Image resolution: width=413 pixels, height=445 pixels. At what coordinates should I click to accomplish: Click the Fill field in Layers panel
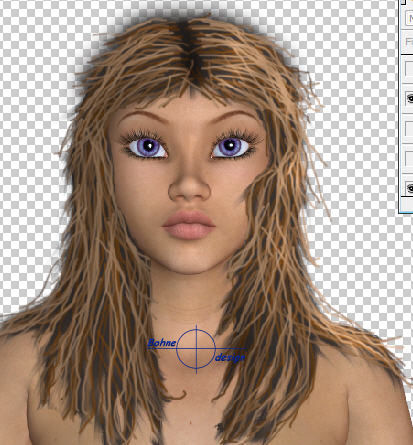click(409, 42)
